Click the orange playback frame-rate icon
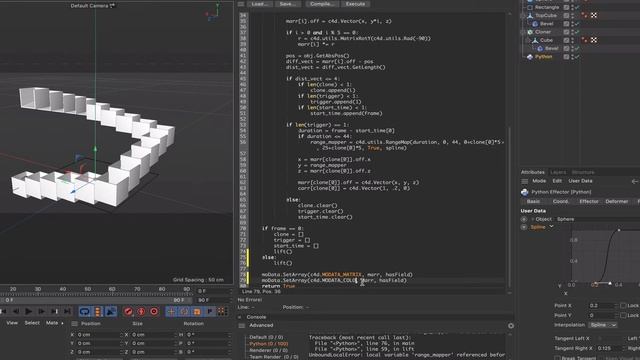Screen dimensions: 640x360 98,311
